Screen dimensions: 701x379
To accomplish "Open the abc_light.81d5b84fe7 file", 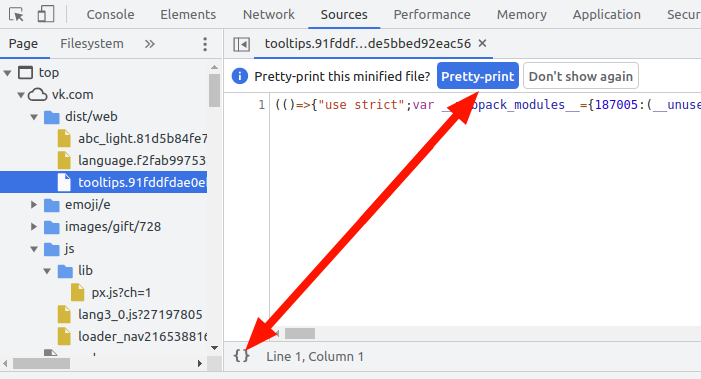I will pos(143,139).
